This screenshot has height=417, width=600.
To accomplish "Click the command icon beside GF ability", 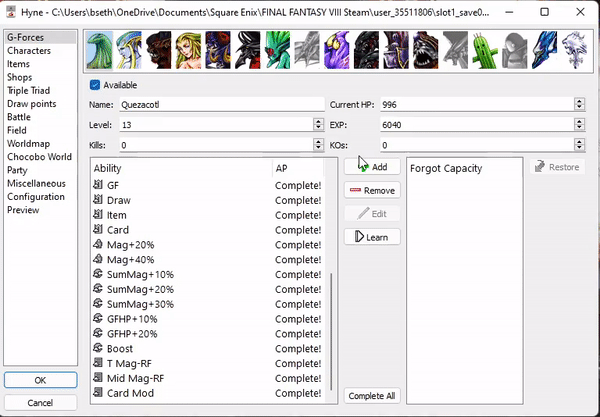I will [x=98, y=185].
